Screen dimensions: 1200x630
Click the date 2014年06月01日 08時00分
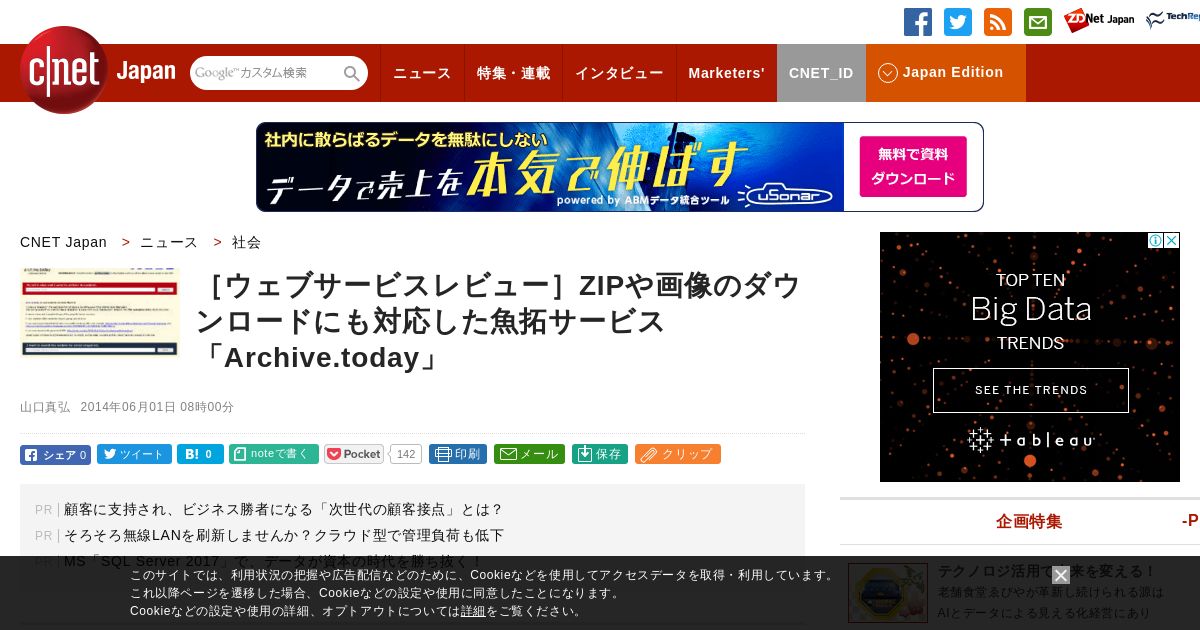tap(157, 407)
